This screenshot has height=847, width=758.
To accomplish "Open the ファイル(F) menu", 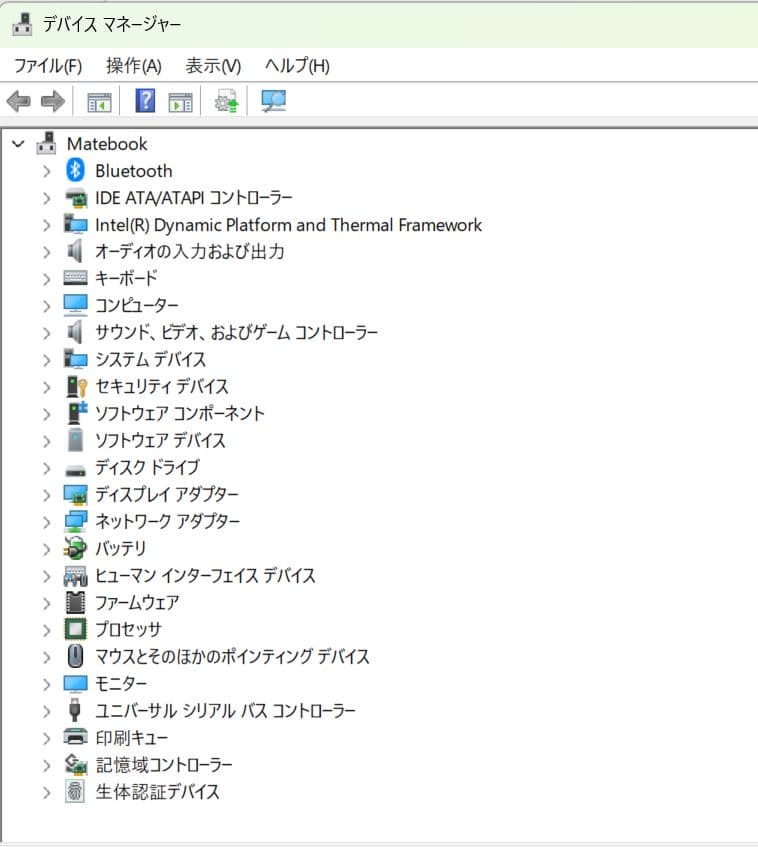I will click(x=48, y=66).
